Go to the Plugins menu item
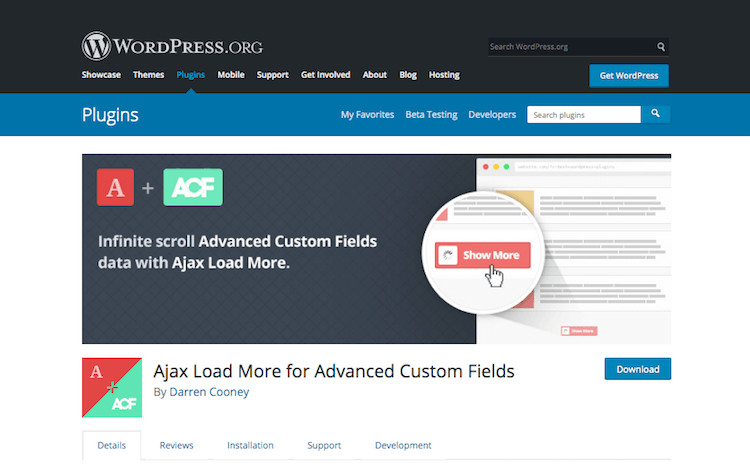 (x=190, y=75)
